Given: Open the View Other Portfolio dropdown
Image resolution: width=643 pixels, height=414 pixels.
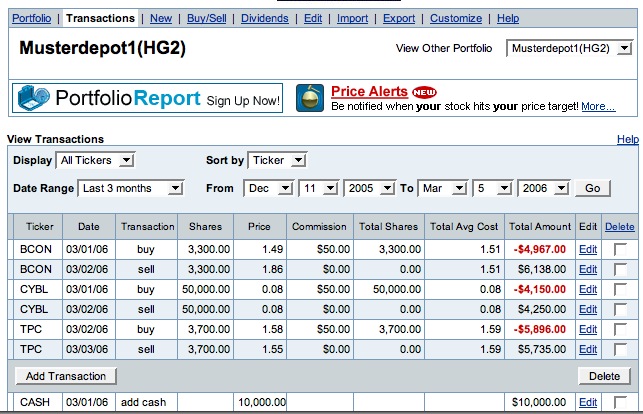Looking at the screenshot, I should 570,48.
